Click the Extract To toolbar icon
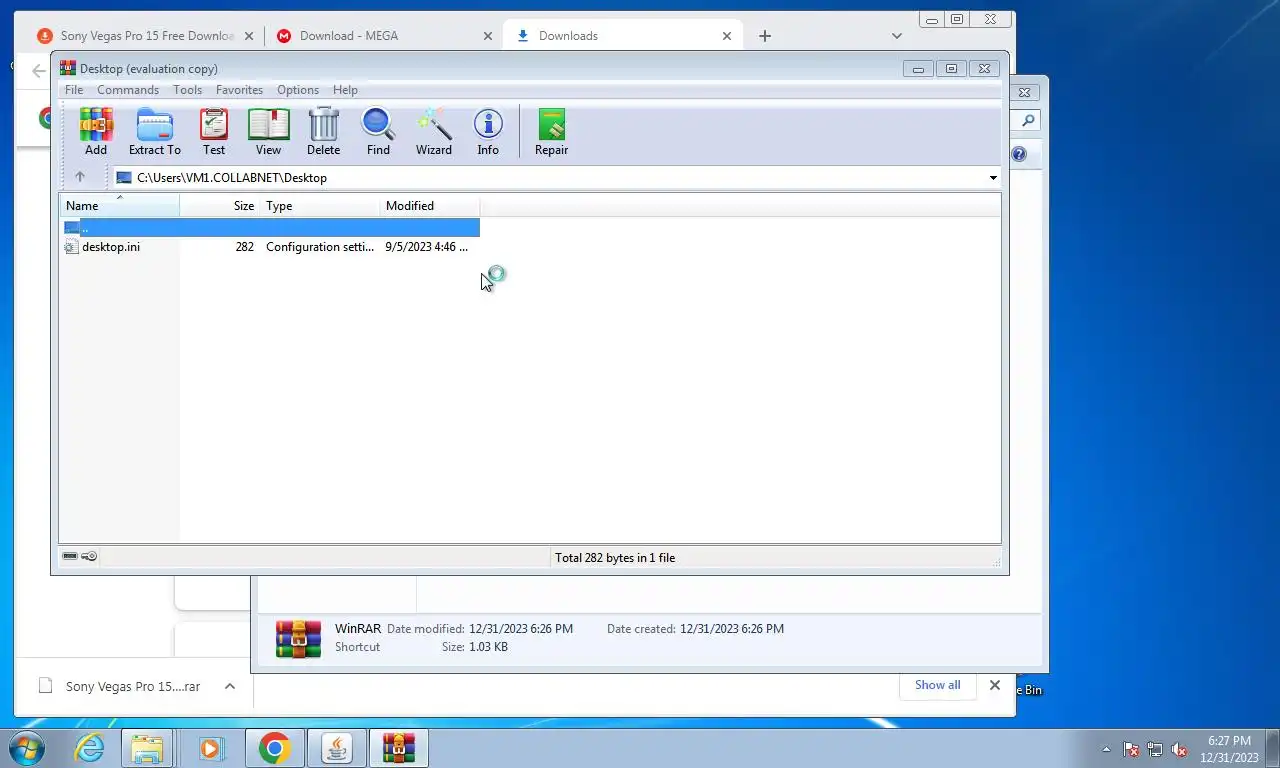 155,132
